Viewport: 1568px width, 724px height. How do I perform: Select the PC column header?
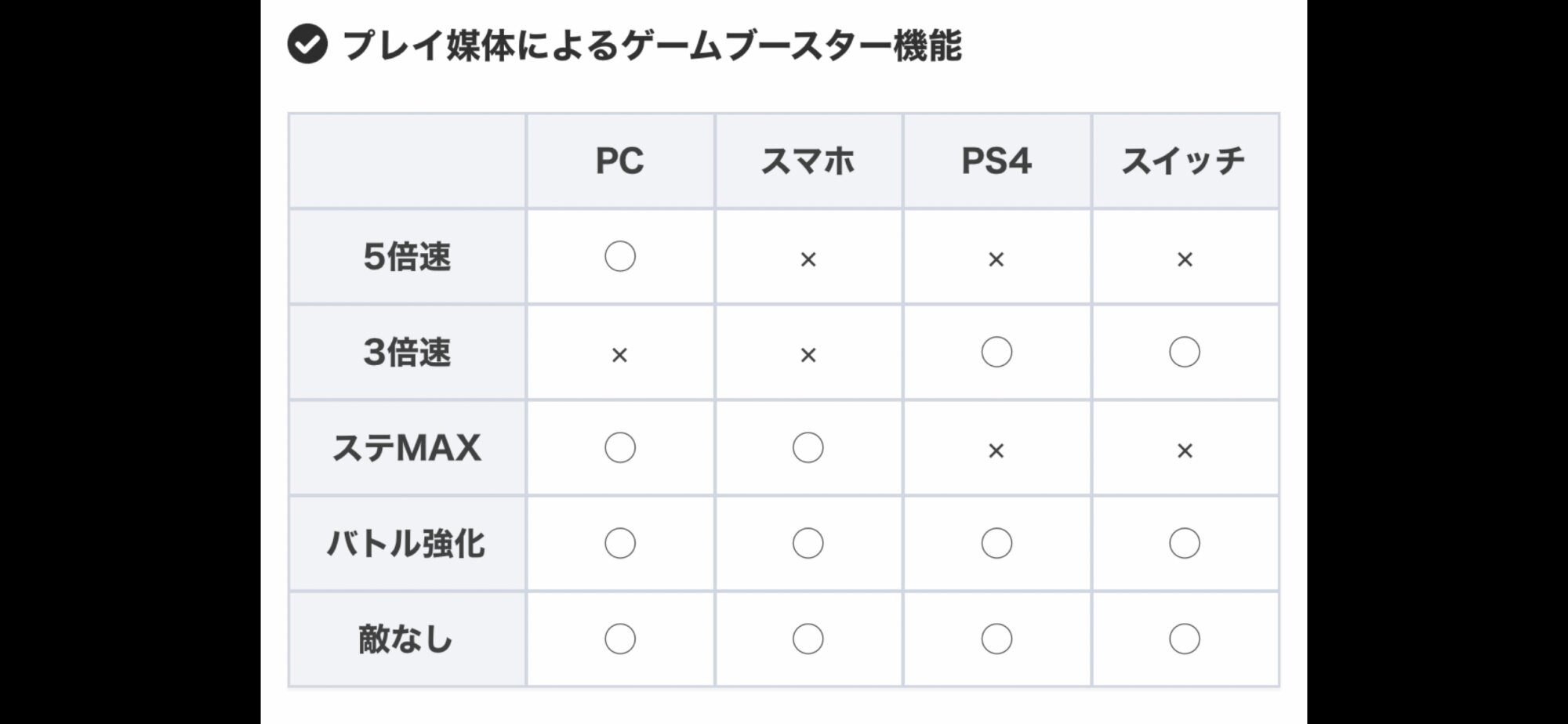tap(620, 161)
